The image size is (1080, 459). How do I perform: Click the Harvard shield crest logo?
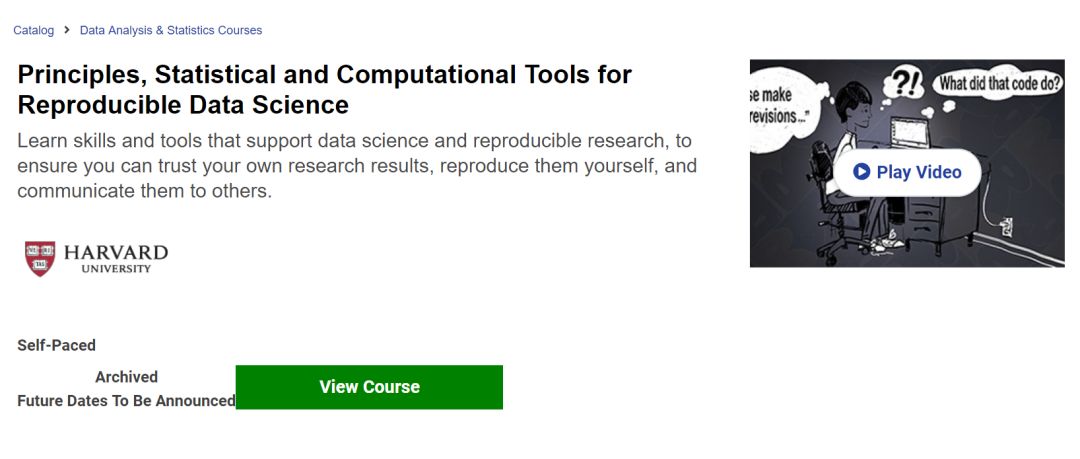[x=40, y=258]
